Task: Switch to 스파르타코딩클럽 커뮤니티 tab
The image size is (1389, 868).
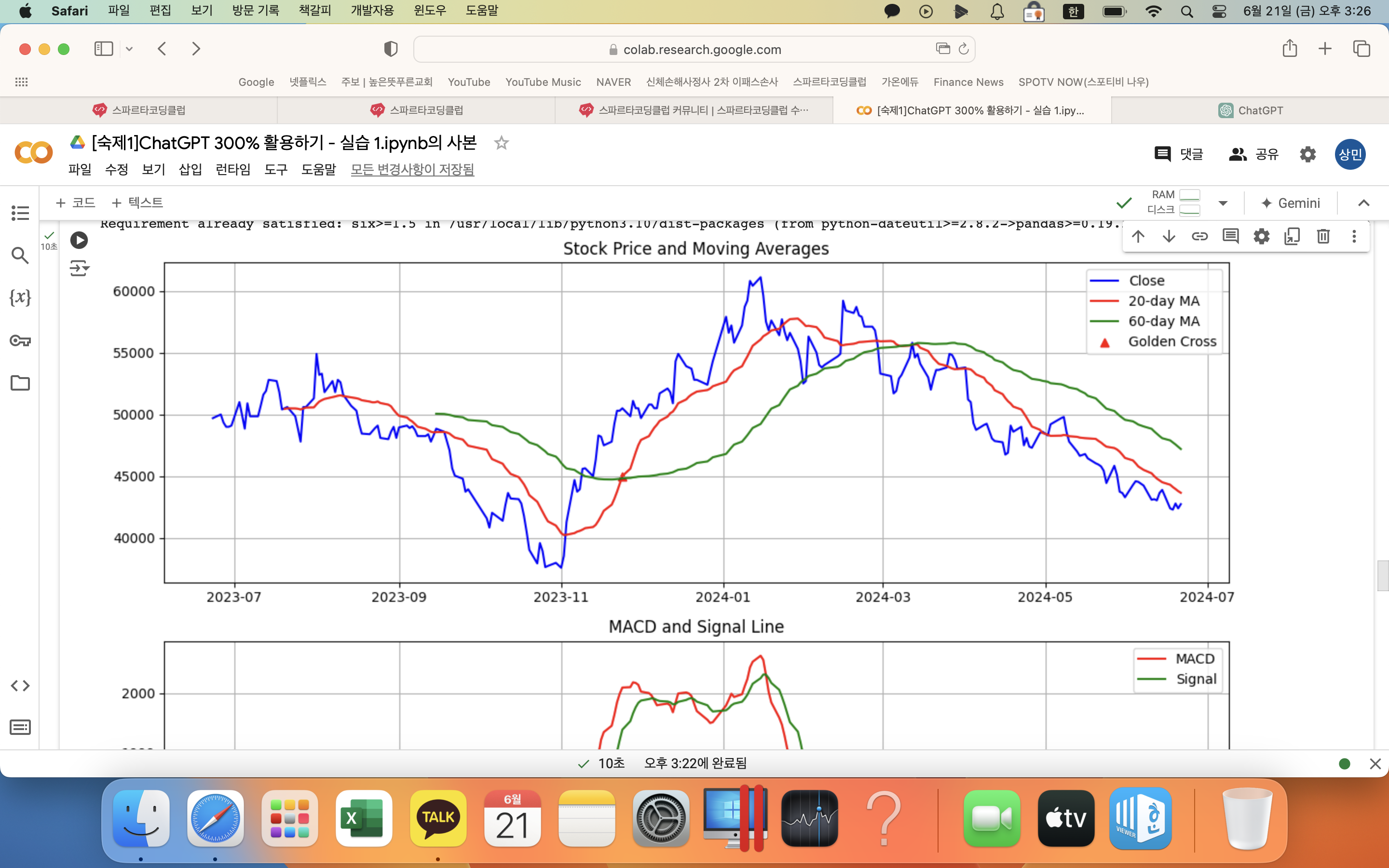Action: point(694,110)
